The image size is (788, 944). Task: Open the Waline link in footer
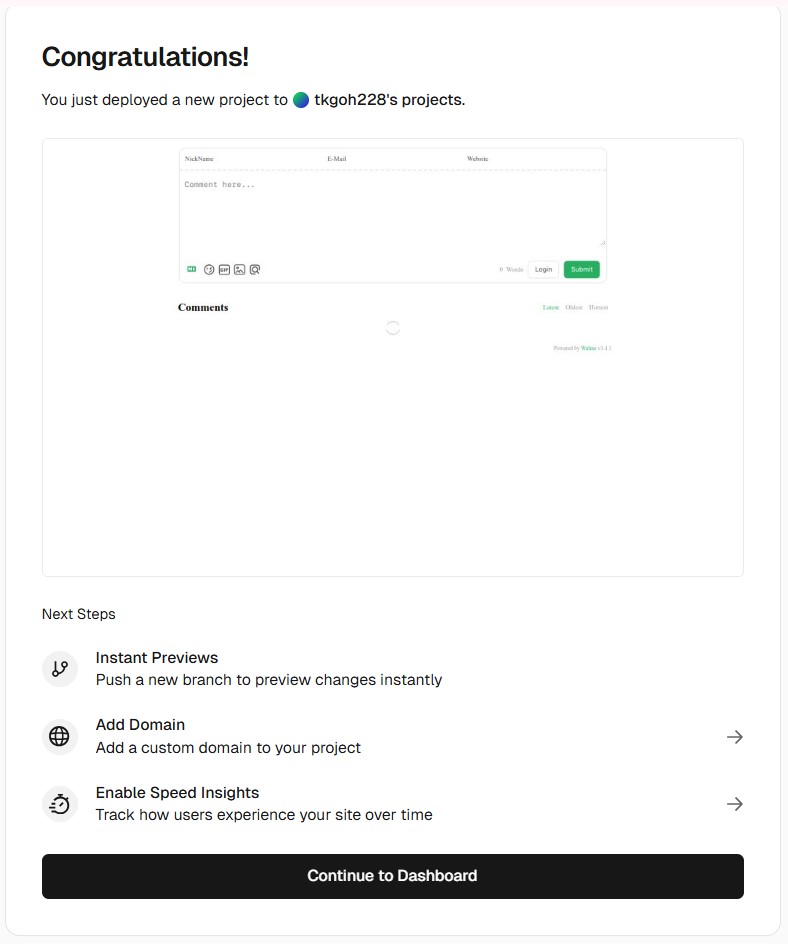pyautogui.click(x=588, y=348)
